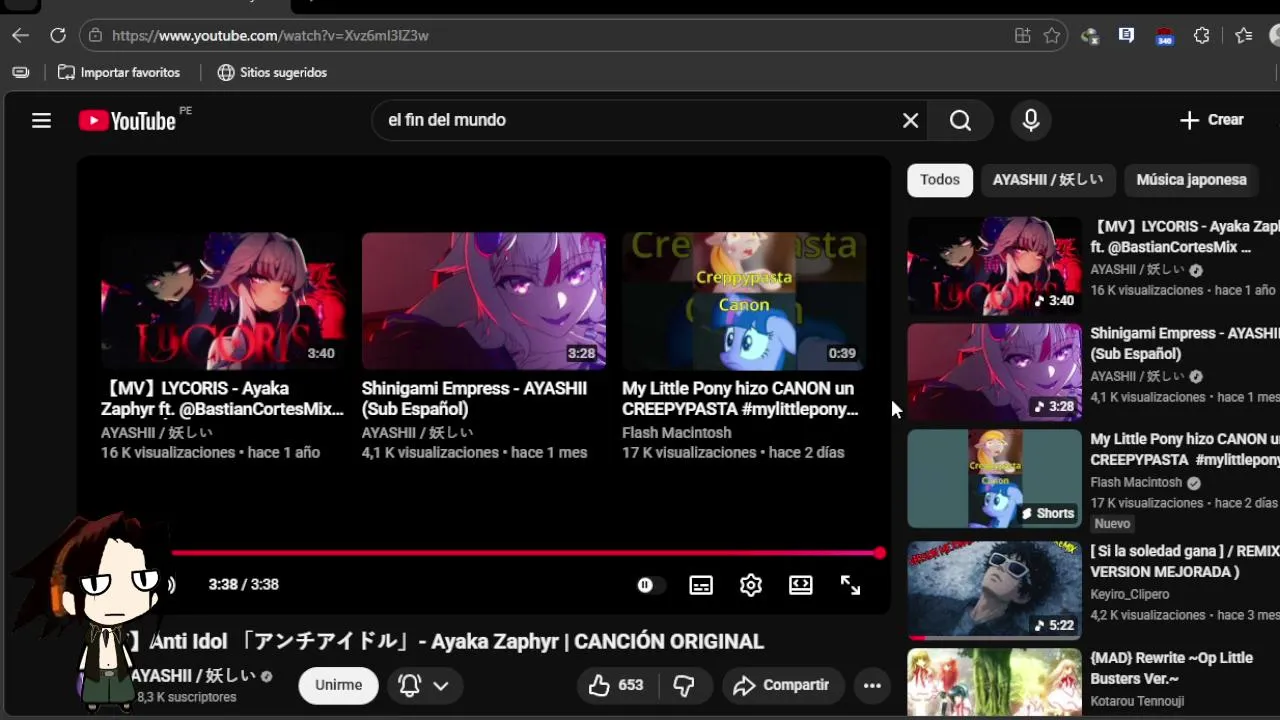
Task: Go to YouTube home via logo
Action: 127,121
